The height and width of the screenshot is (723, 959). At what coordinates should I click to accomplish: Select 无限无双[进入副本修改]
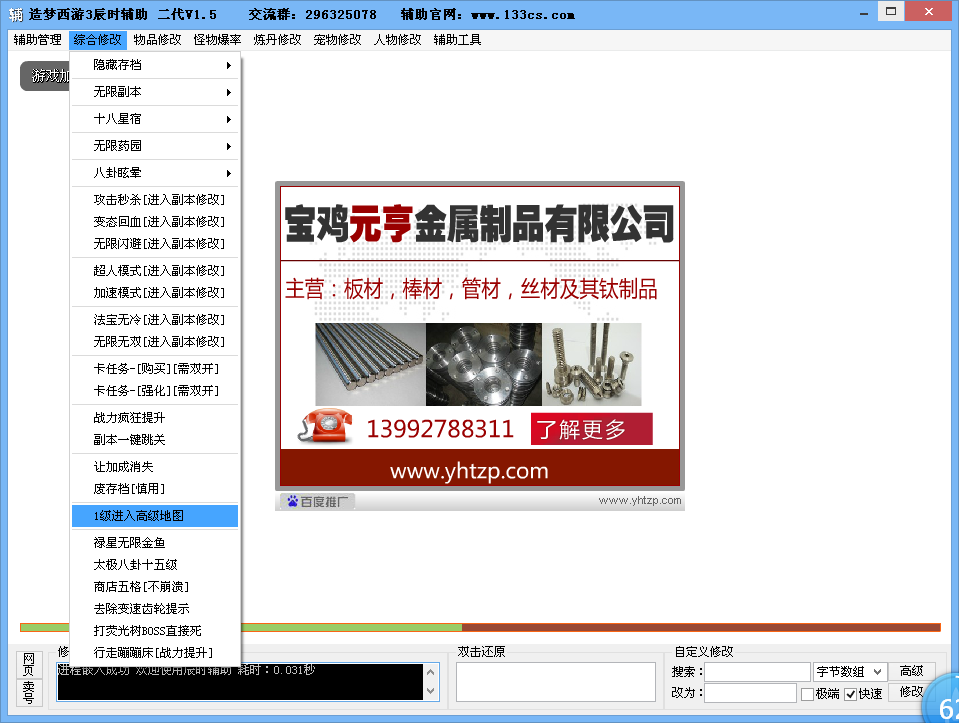click(x=155, y=341)
